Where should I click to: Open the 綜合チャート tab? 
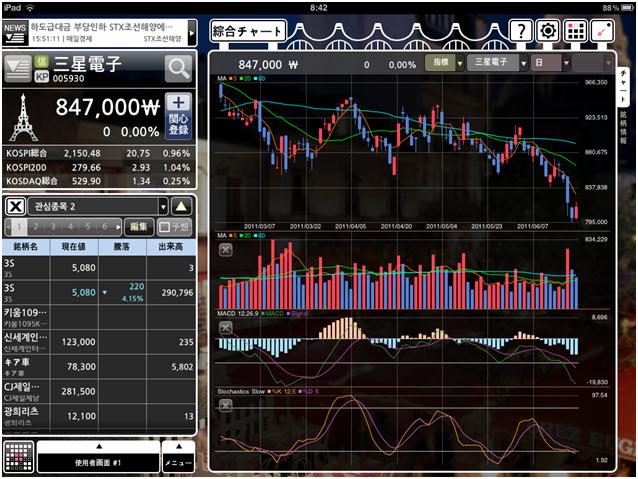[x=248, y=31]
